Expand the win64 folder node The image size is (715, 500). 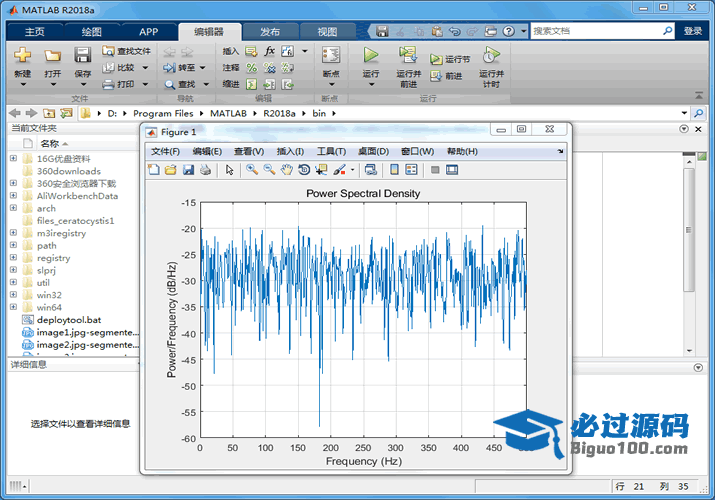click(13, 307)
